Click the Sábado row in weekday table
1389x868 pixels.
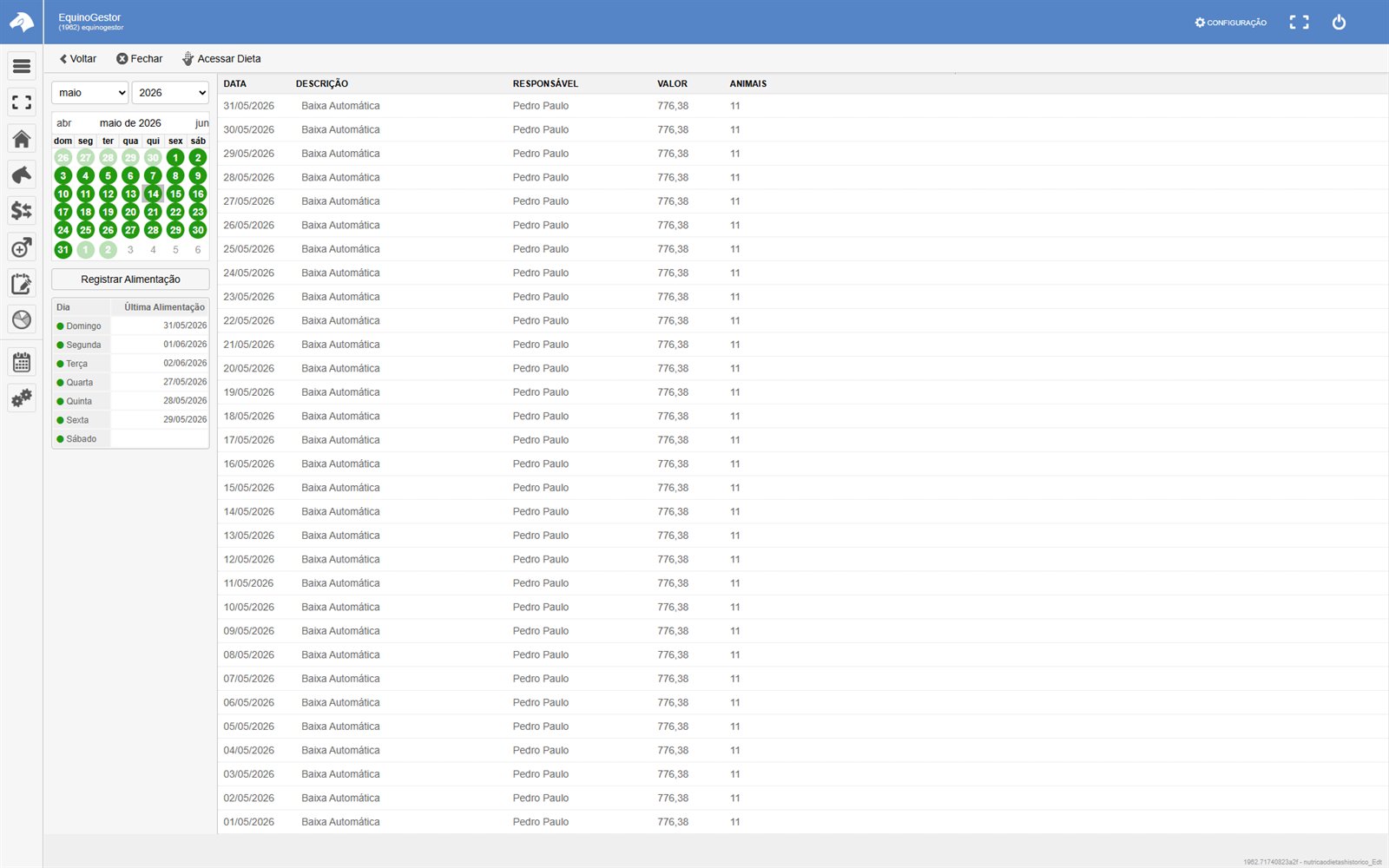pos(130,439)
